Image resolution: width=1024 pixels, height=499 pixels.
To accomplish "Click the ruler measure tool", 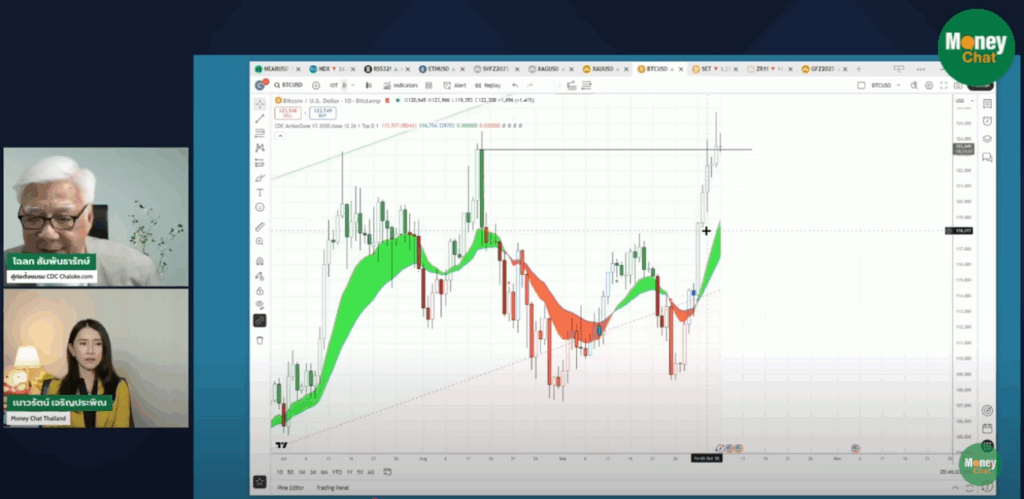I will click(260, 227).
